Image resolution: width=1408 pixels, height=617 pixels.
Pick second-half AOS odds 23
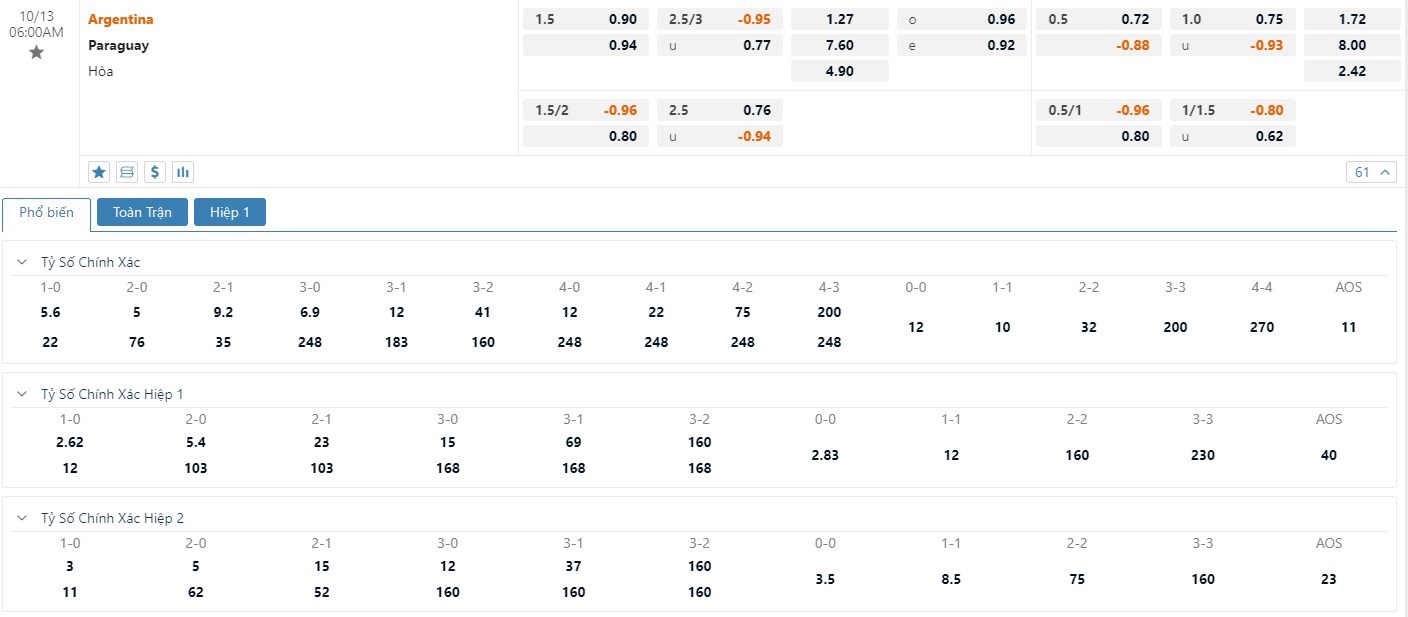(1329, 579)
